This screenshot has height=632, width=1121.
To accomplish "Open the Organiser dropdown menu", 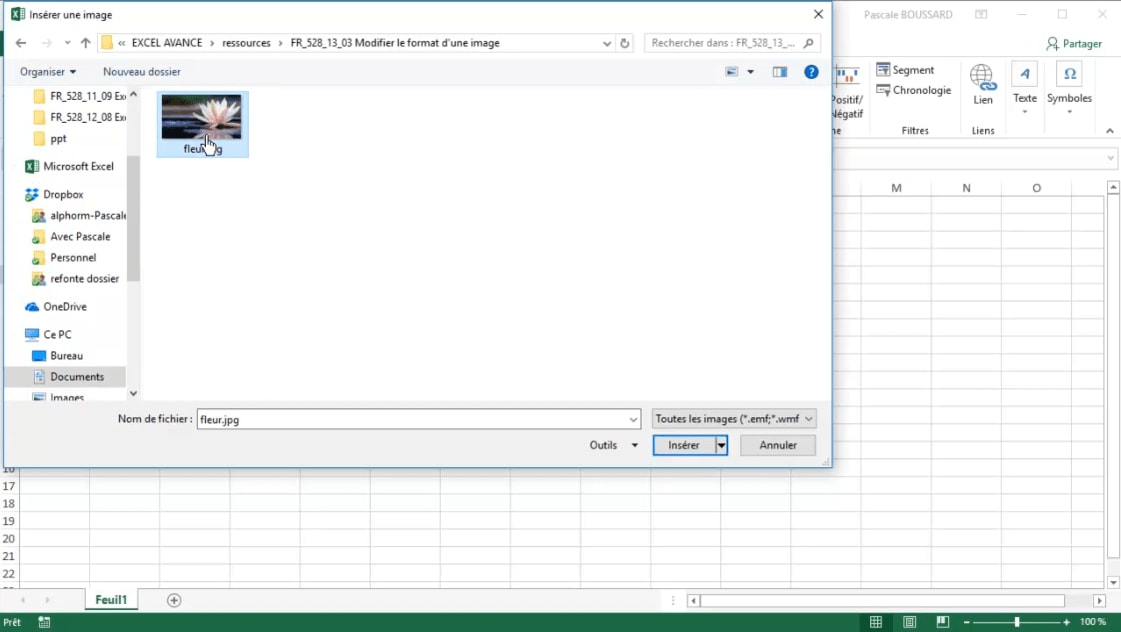I will pos(48,72).
